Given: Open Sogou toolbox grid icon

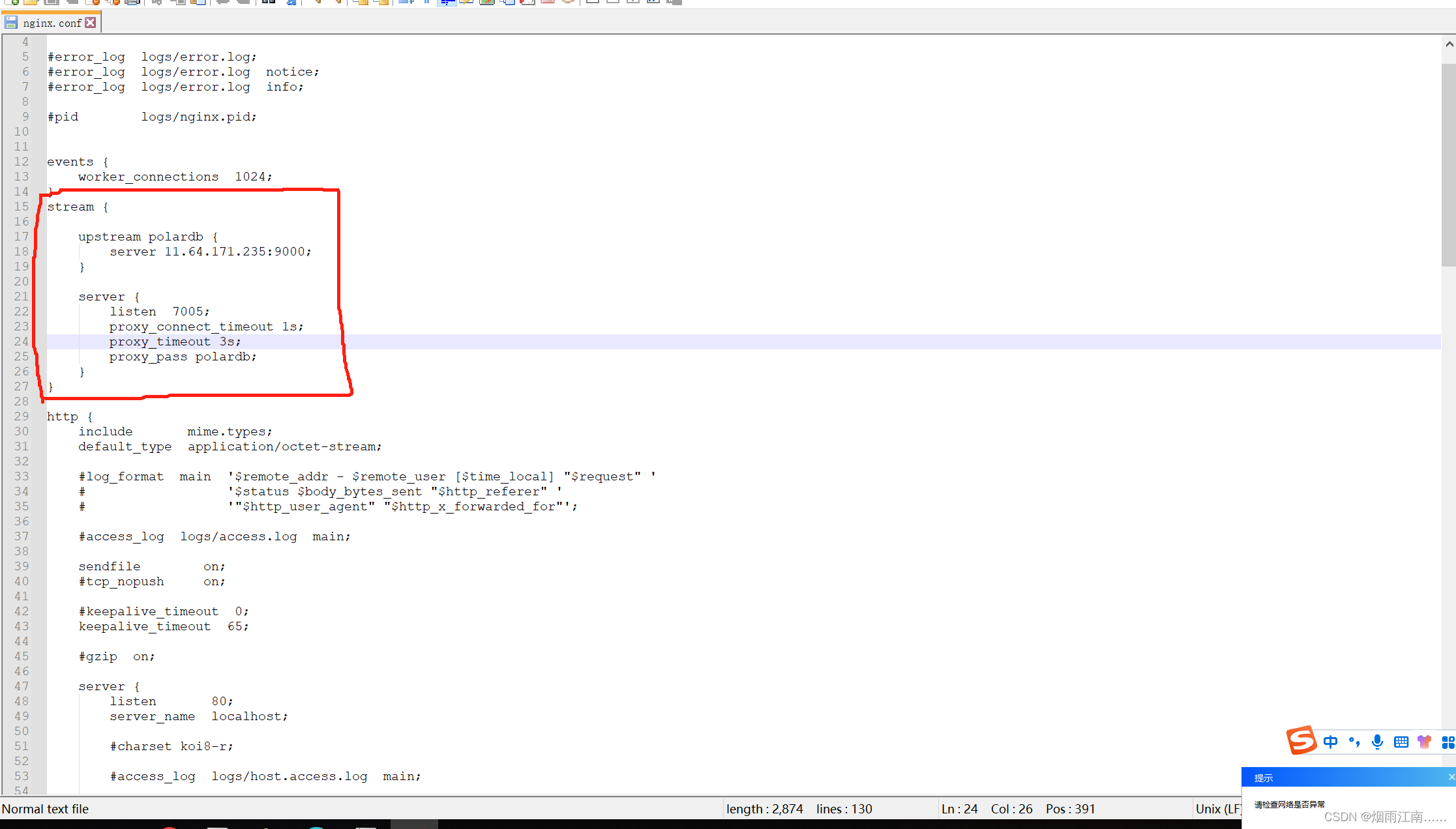Looking at the screenshot, I should point(1448,742).
